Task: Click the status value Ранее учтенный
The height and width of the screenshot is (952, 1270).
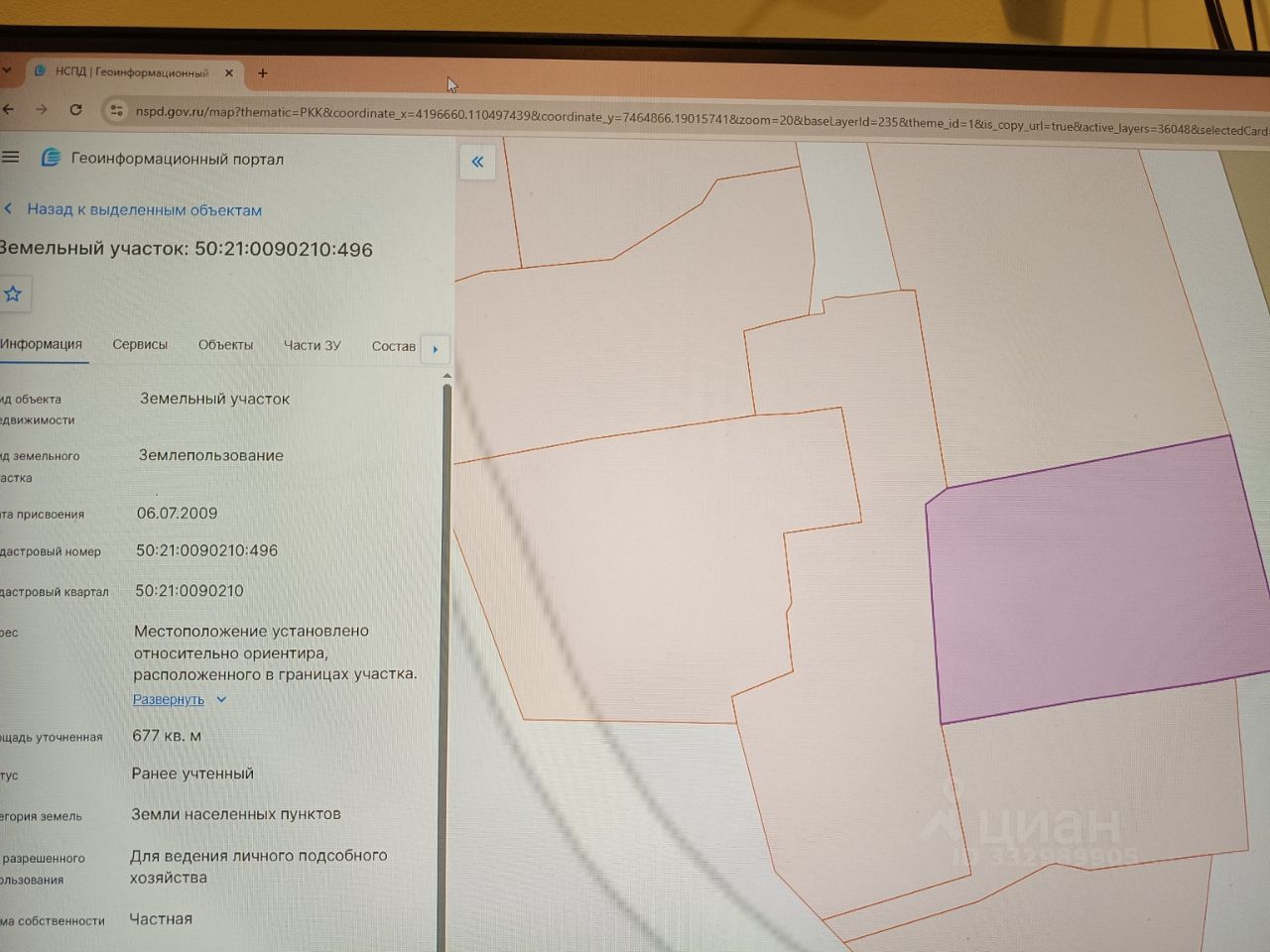Action: pos(192,773)
